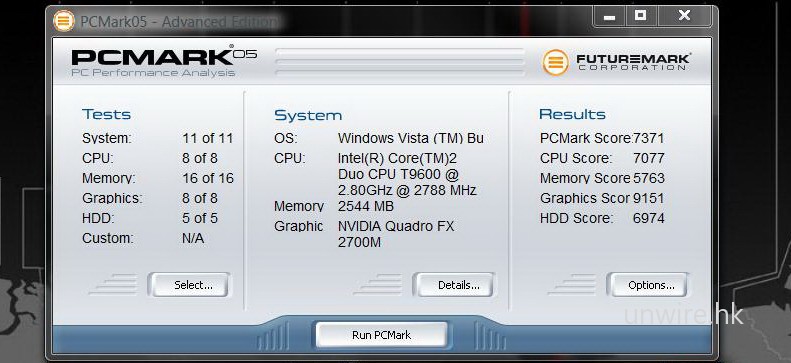Click the progress bar area in header

(x=400, y=62)
